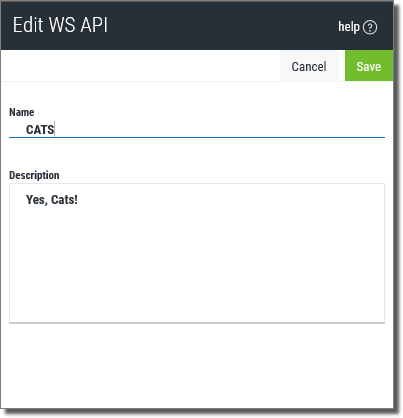Place cursor after the CATS text

55,130
